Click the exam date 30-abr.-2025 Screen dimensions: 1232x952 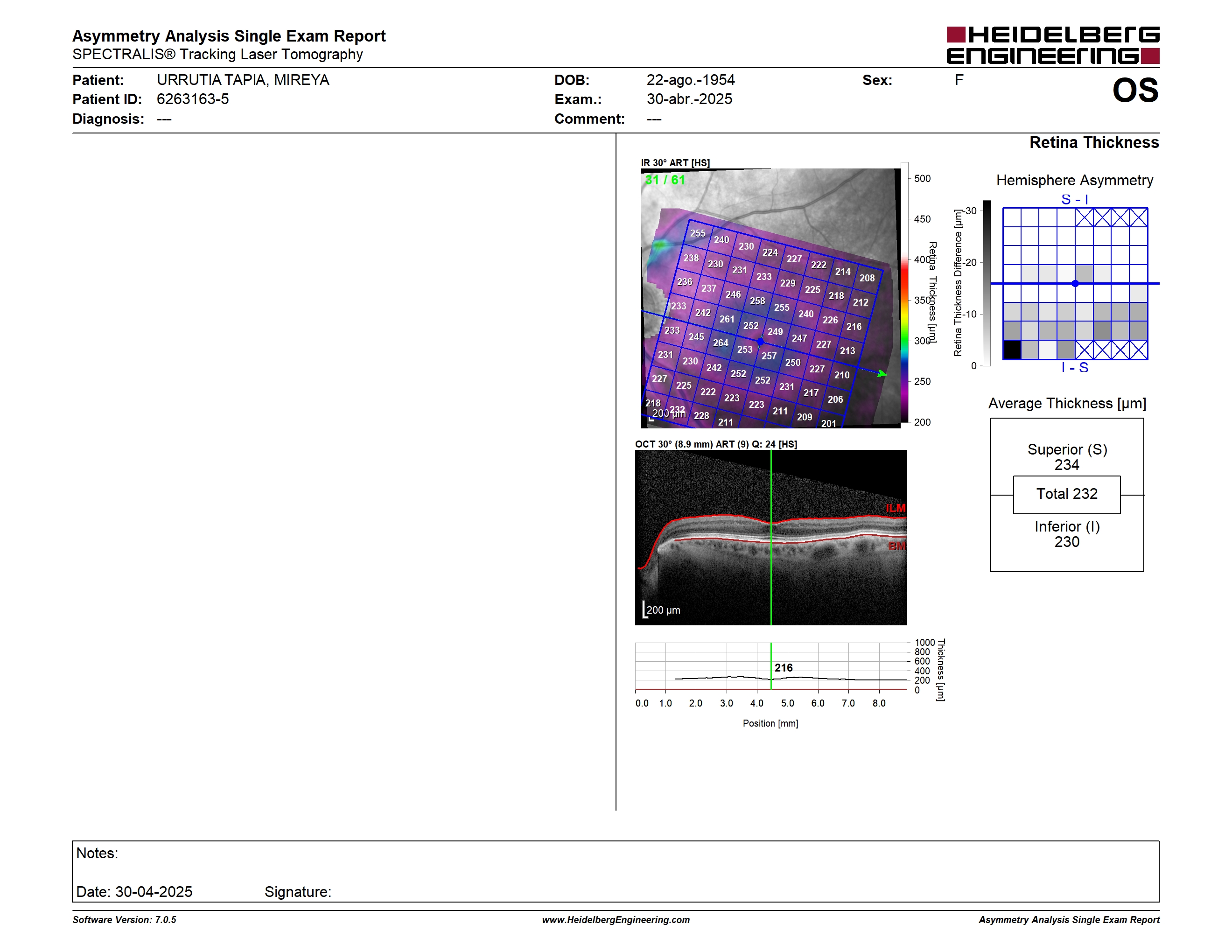coord(689,99)
